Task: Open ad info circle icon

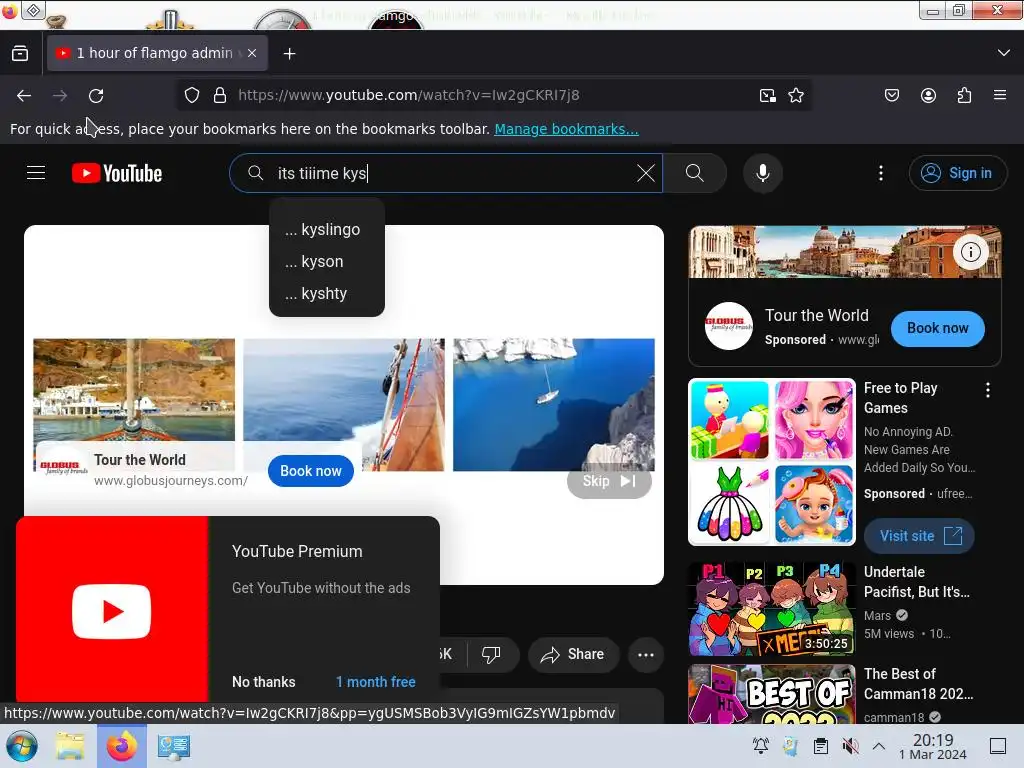Action: click(970, 252)
